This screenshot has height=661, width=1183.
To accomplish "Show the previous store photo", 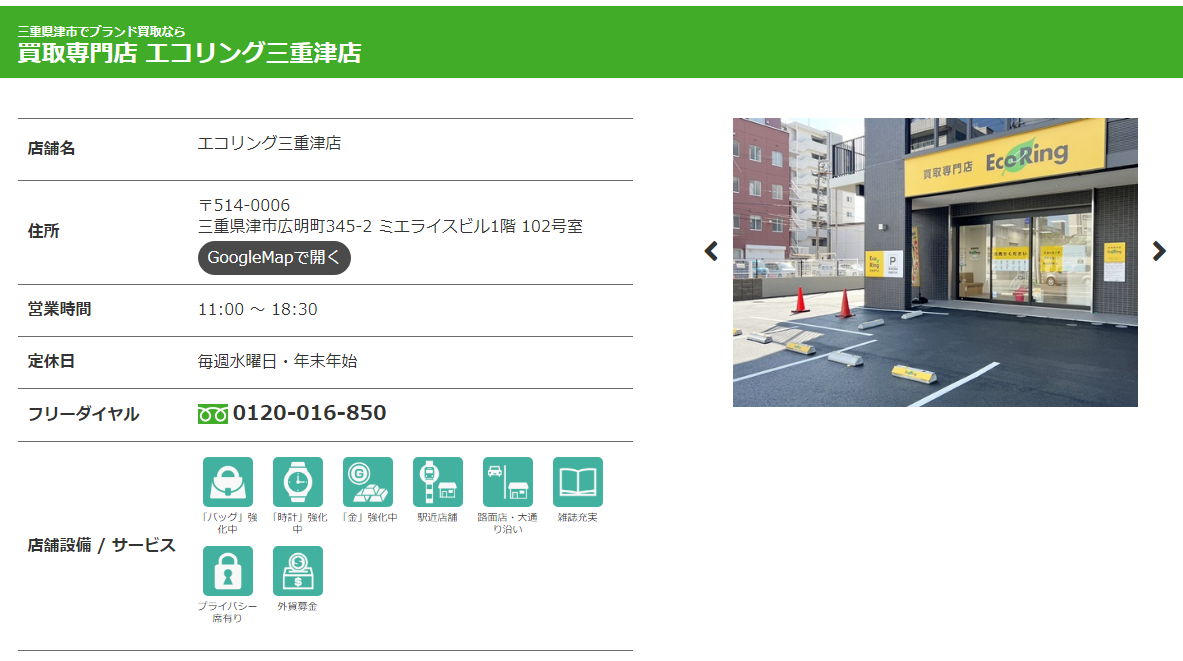I will click(711, 251).
